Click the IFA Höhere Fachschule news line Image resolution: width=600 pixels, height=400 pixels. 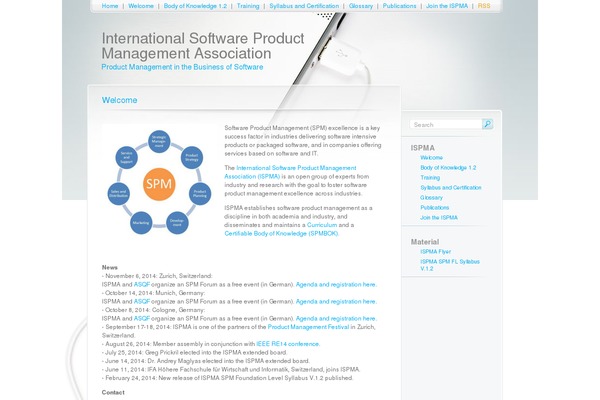coord(231,369)
